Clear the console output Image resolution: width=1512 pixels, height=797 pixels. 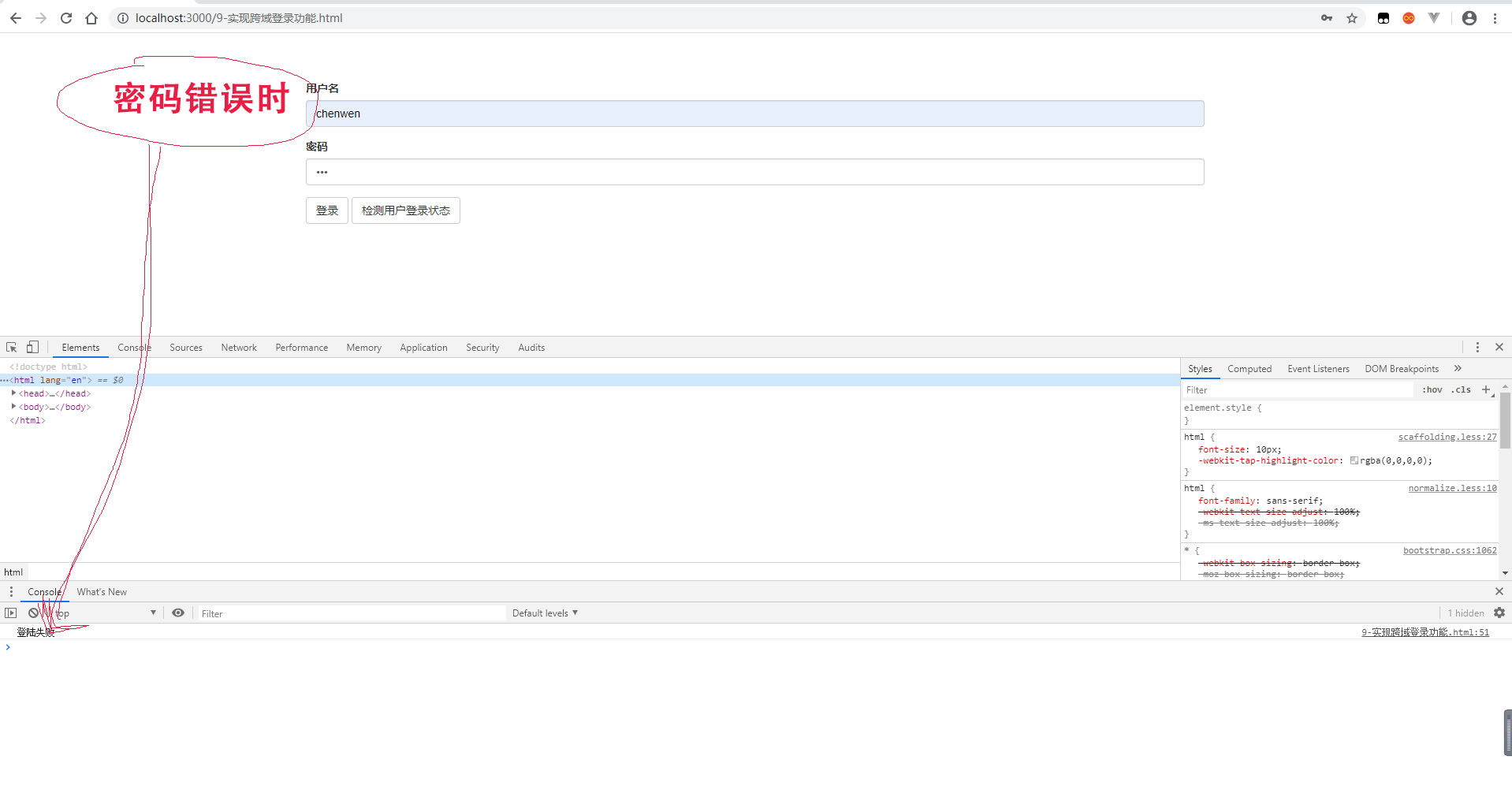[33, 613]
